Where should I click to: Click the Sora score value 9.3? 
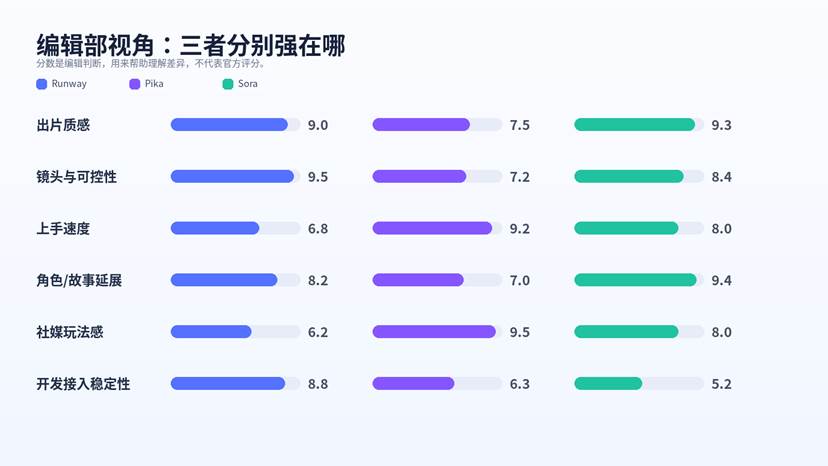(x=721, y=125)
